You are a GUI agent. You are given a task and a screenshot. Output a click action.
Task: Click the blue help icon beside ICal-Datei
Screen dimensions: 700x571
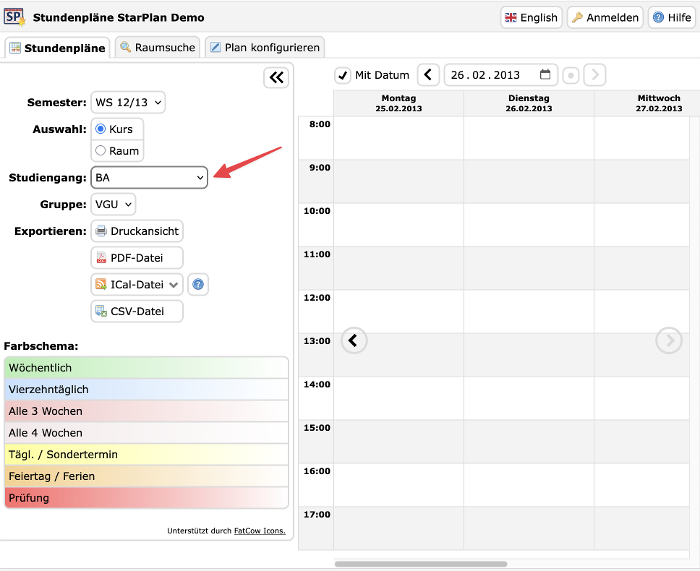click(x=198, y=285)
